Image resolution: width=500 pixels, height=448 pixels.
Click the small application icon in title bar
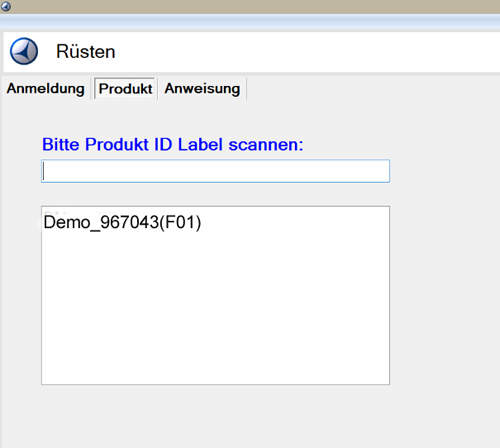coord(6,6)
